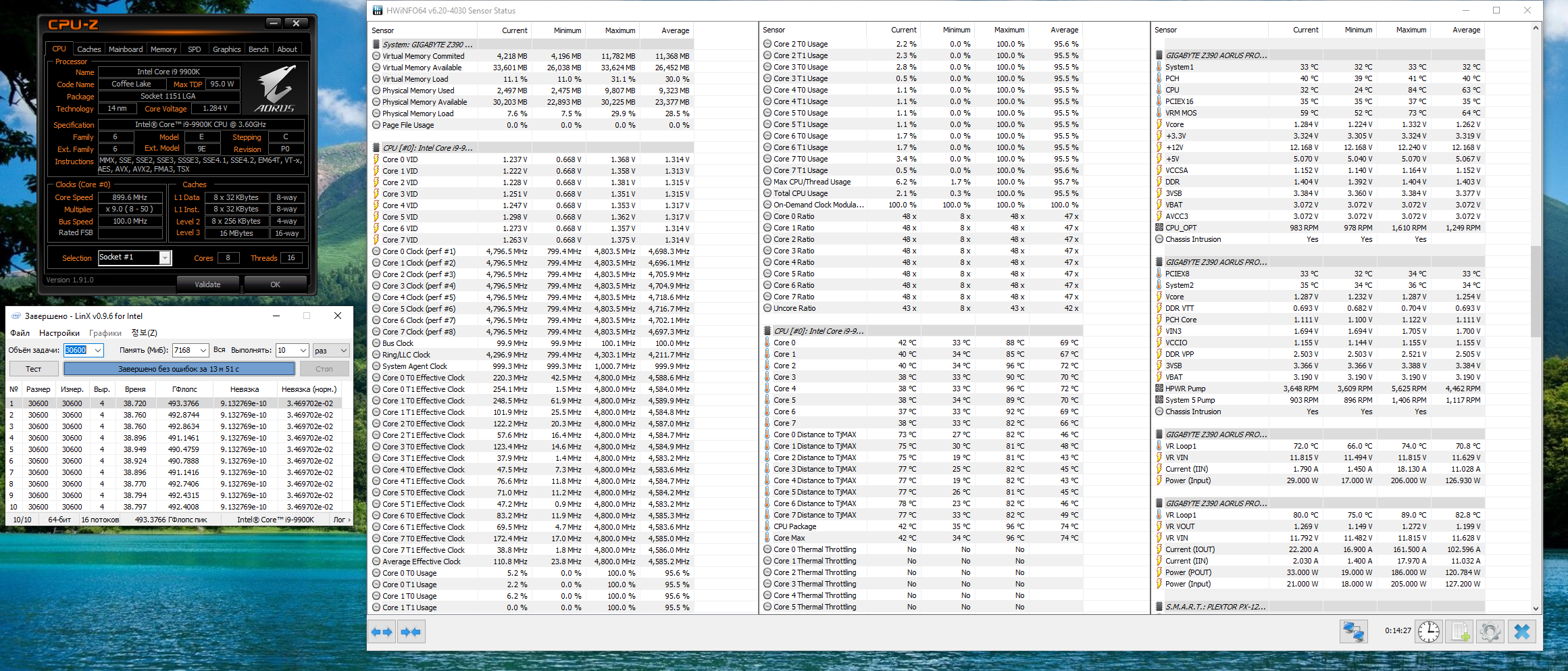Open the HWiNFO sensor settings gear icon

[x=1490, y=632]
